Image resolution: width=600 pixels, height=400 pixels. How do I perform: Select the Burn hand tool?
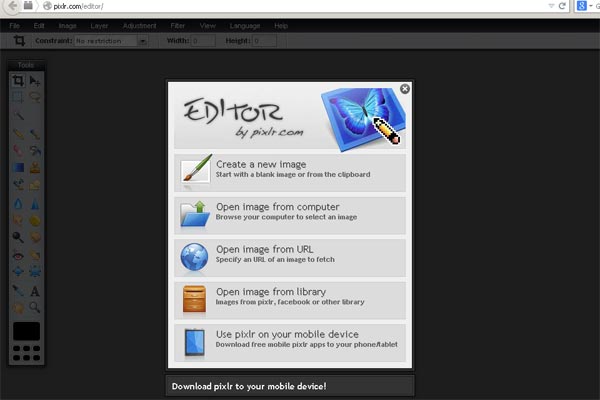click(x=35, y=237)
